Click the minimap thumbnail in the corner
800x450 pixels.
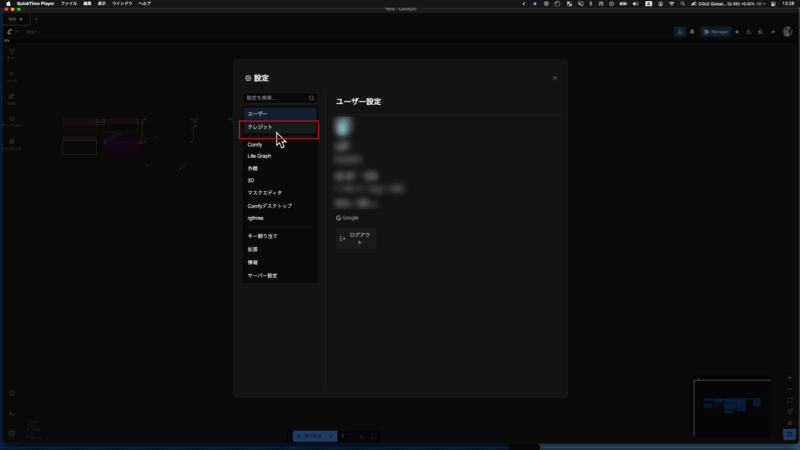coord(732,406)
